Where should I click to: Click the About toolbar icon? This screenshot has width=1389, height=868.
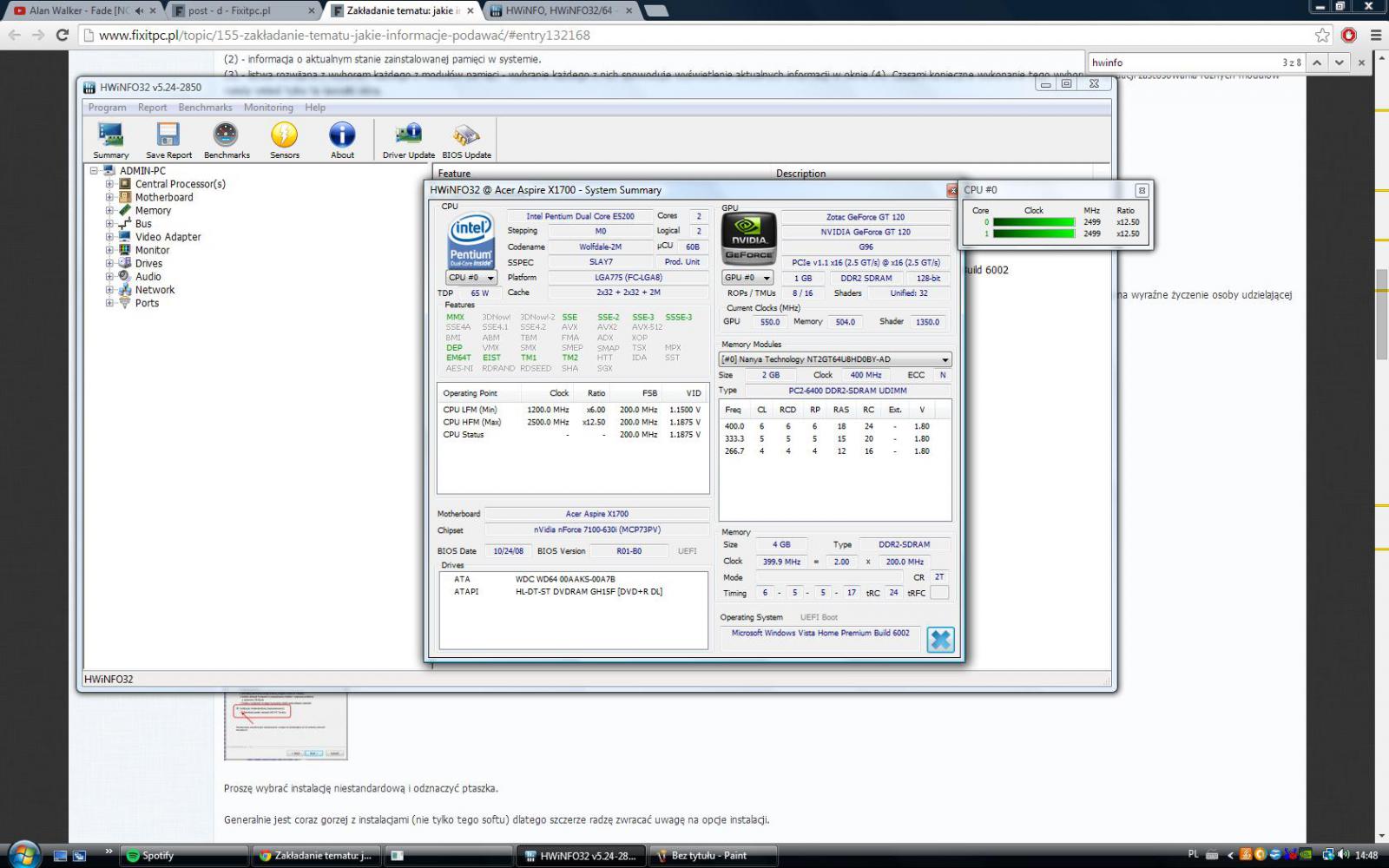coord(342,140)
